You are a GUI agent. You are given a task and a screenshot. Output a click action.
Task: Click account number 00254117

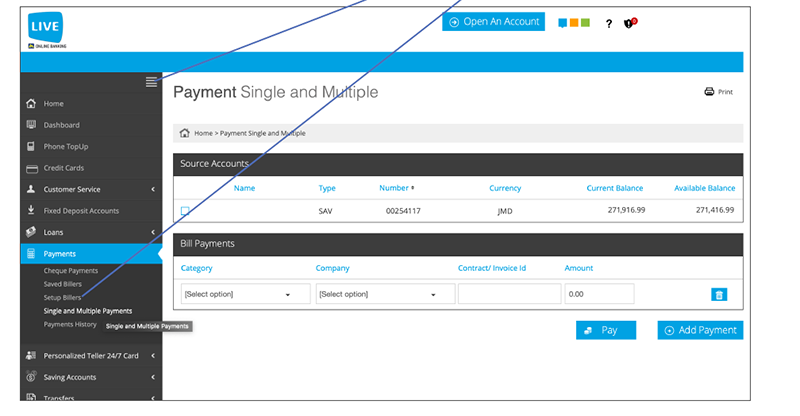pos(403,211)
